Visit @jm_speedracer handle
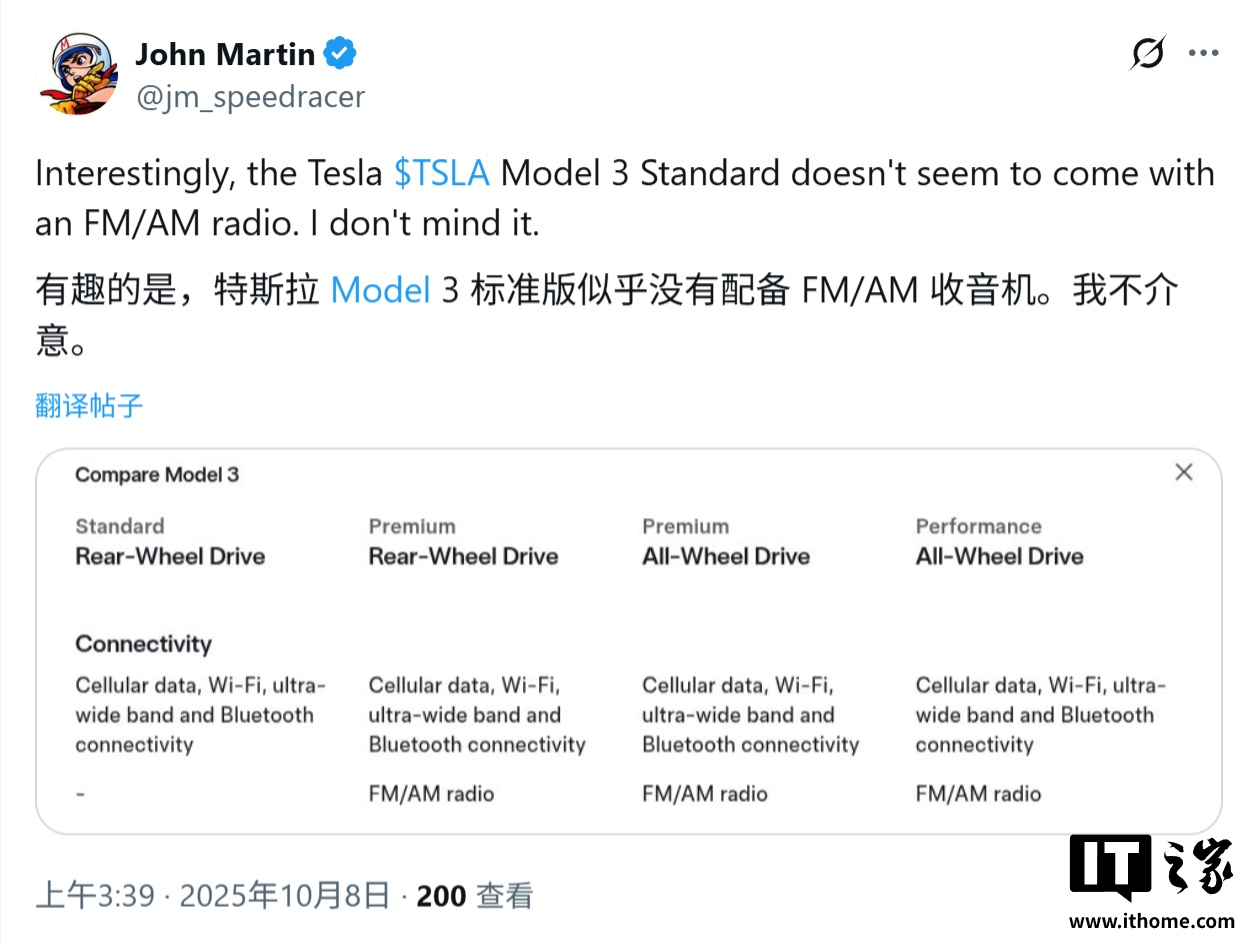1254x945 pixels. pos(251,96)
